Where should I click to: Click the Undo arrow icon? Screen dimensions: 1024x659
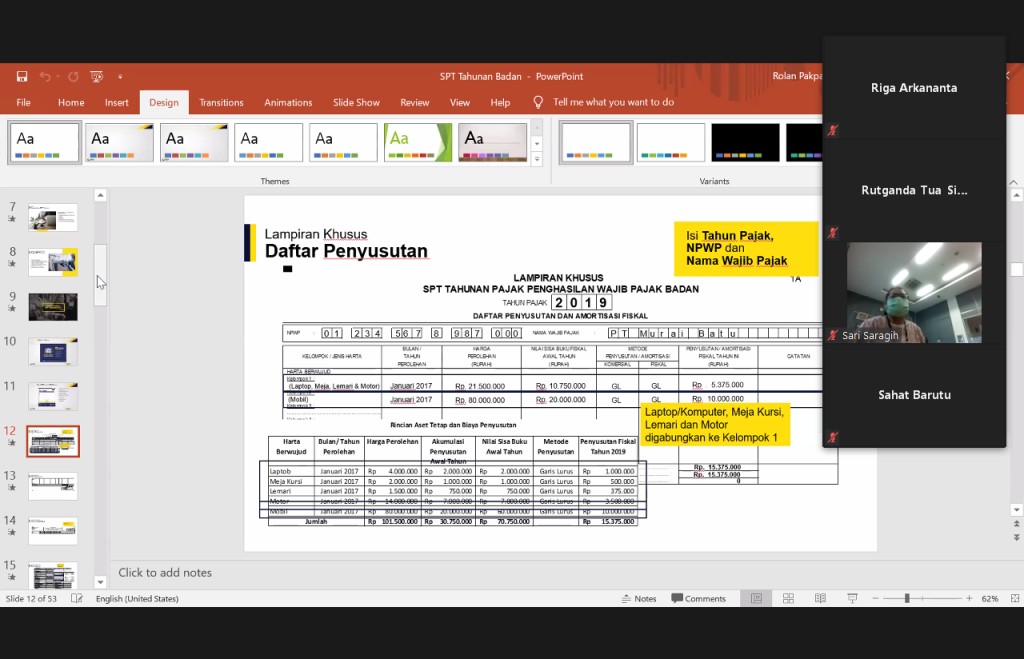pyautogui.click(x=45, y=76)
